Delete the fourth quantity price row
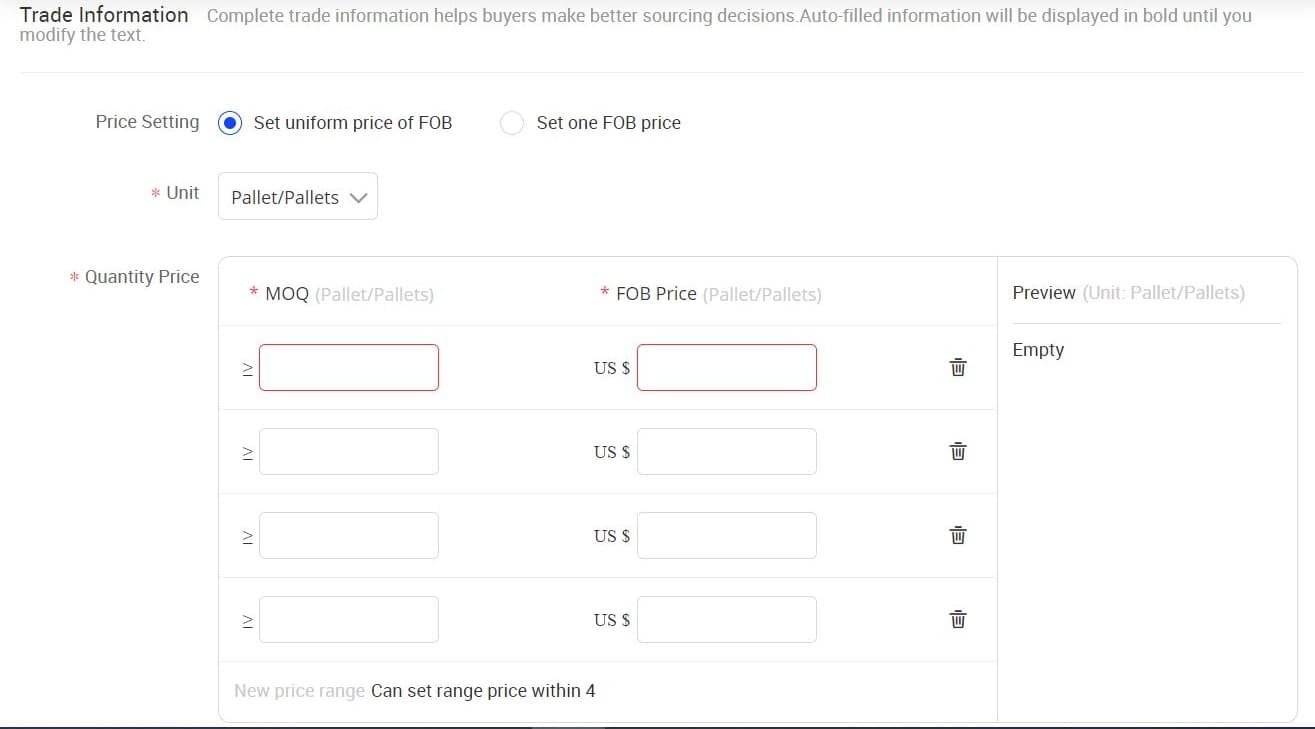The height and width of the screenshot is (729, 1315). tap(957, 619)
